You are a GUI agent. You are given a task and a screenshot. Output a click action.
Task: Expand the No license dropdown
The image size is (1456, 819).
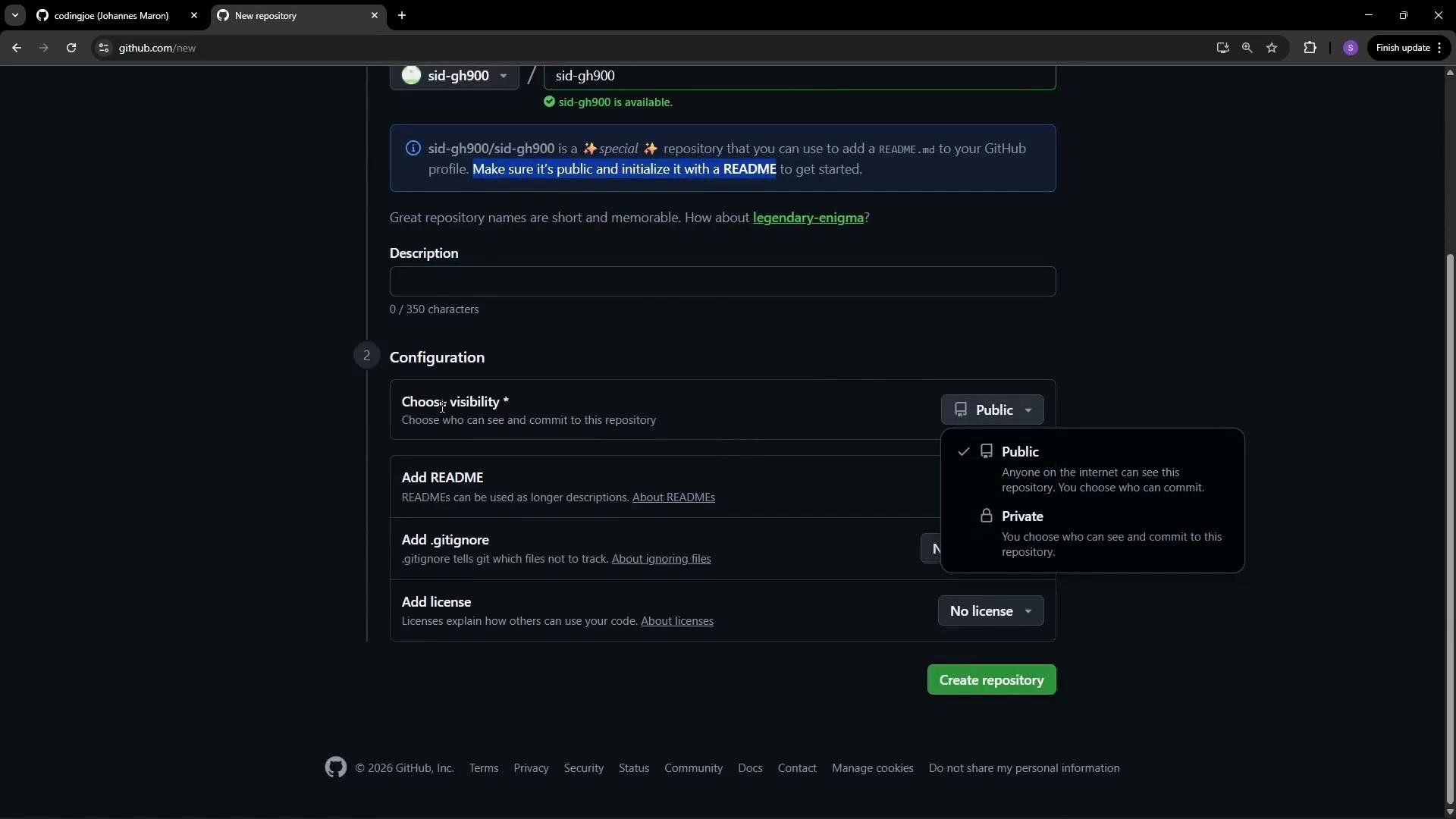point(990,611)
